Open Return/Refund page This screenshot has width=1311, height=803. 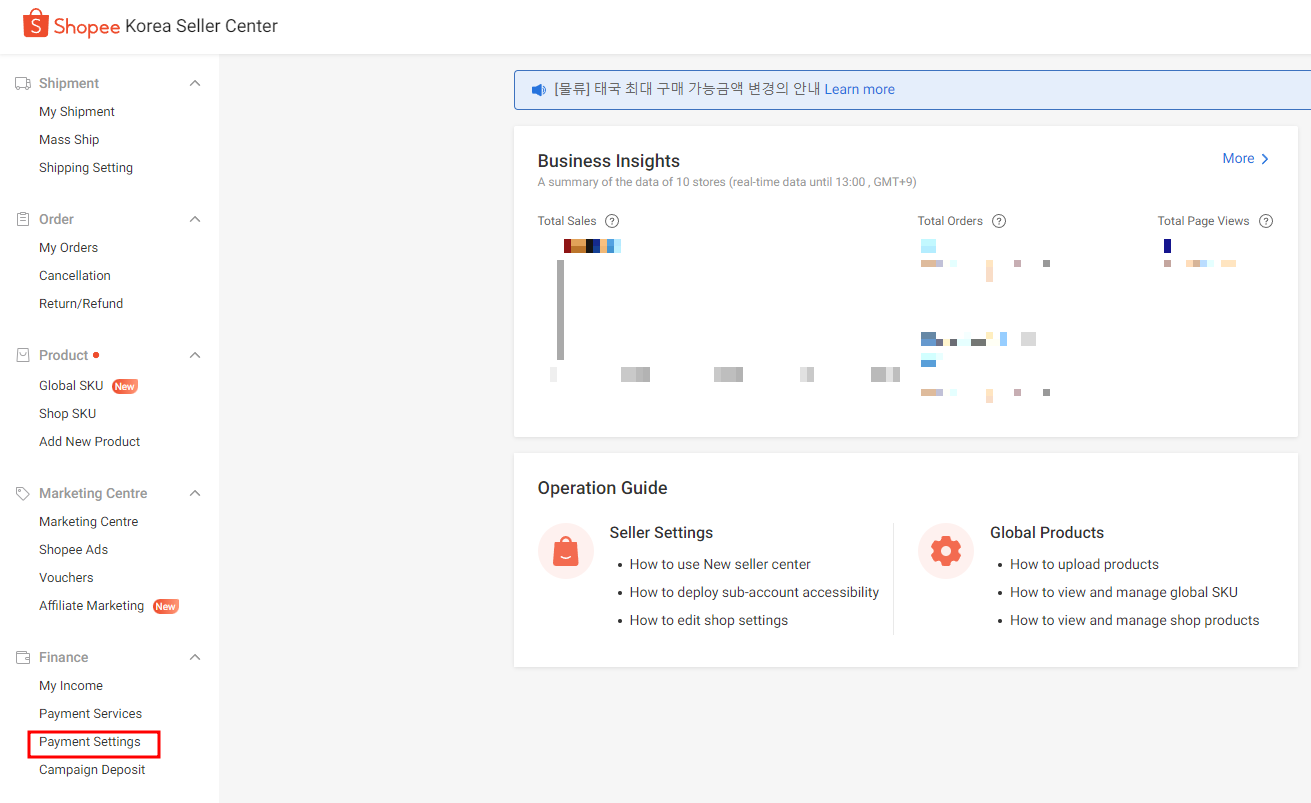pos(81,304)
